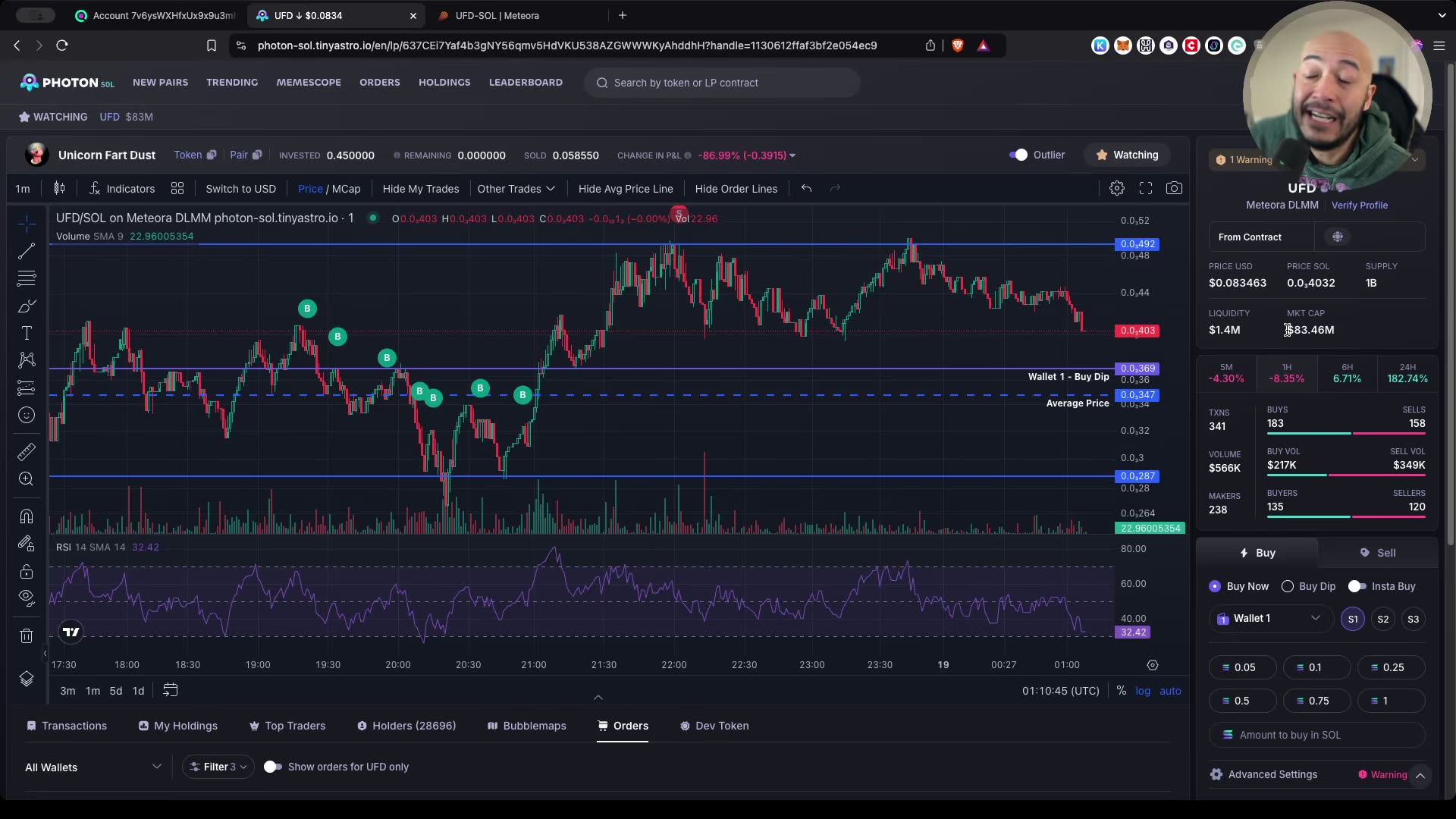
Task: Toggle the Outlier switch on
Action: pos(1018,155)
